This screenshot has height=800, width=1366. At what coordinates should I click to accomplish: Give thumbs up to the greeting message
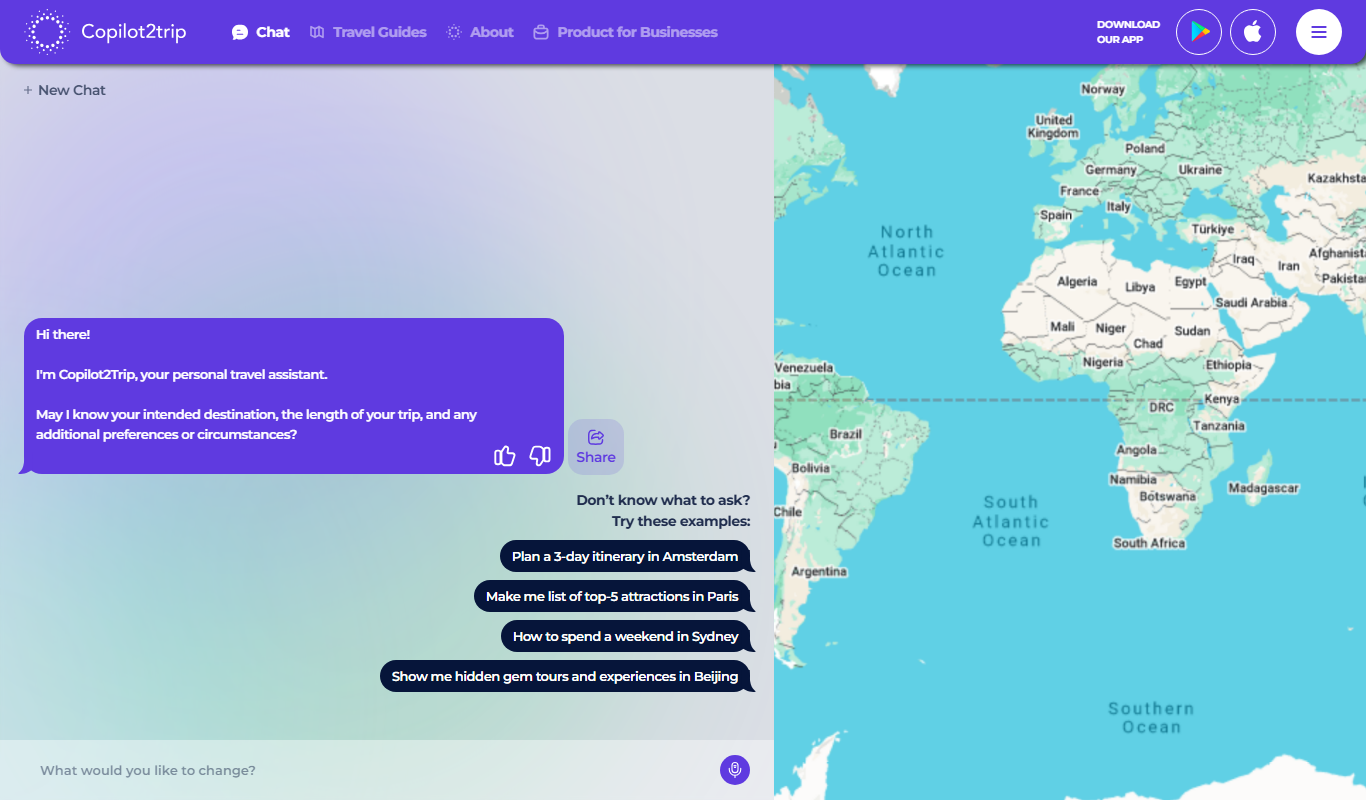505,456
